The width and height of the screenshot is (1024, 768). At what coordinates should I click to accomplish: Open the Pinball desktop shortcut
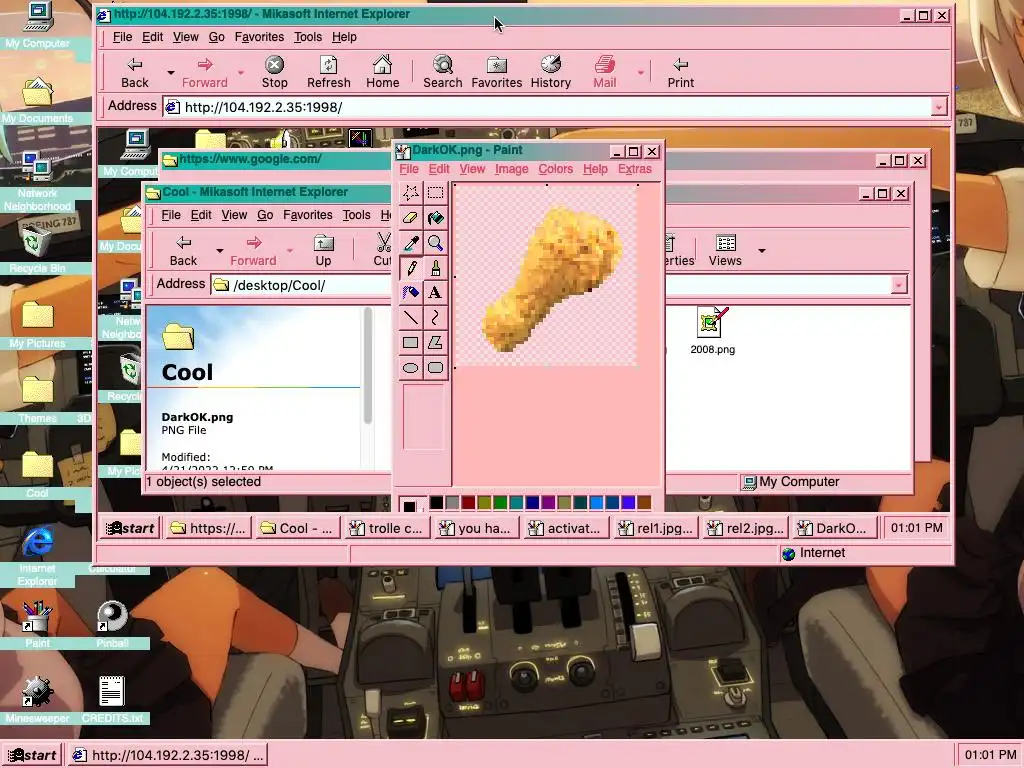(112, 626)
